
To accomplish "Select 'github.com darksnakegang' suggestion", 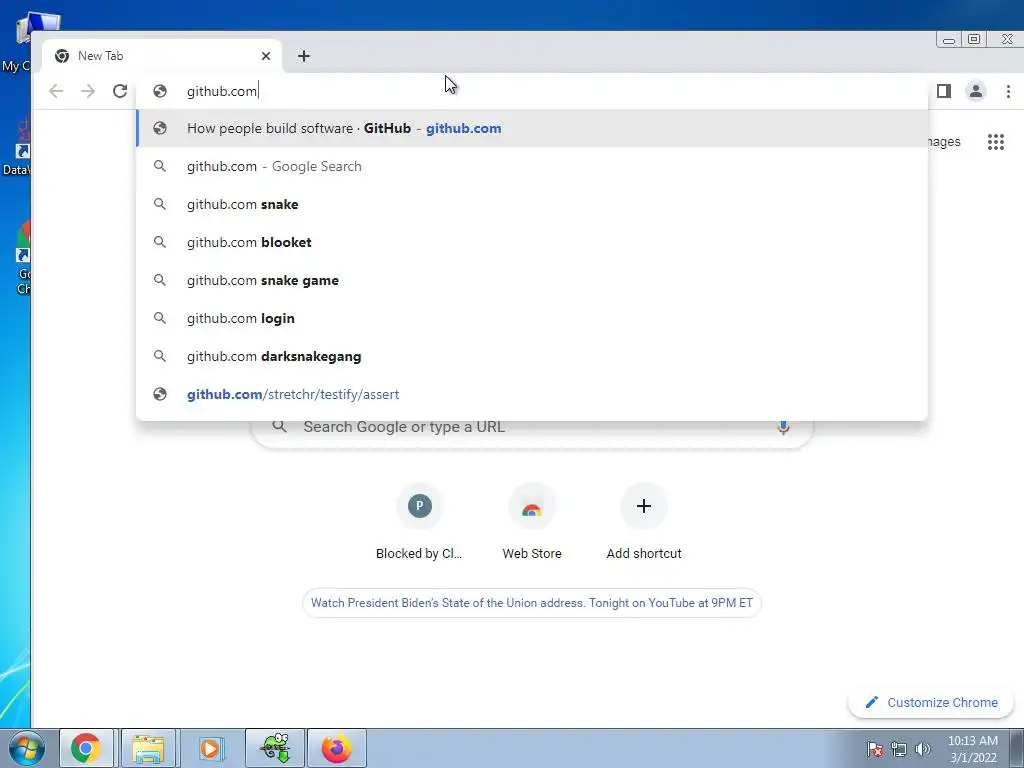I will (x=532, y=356).
